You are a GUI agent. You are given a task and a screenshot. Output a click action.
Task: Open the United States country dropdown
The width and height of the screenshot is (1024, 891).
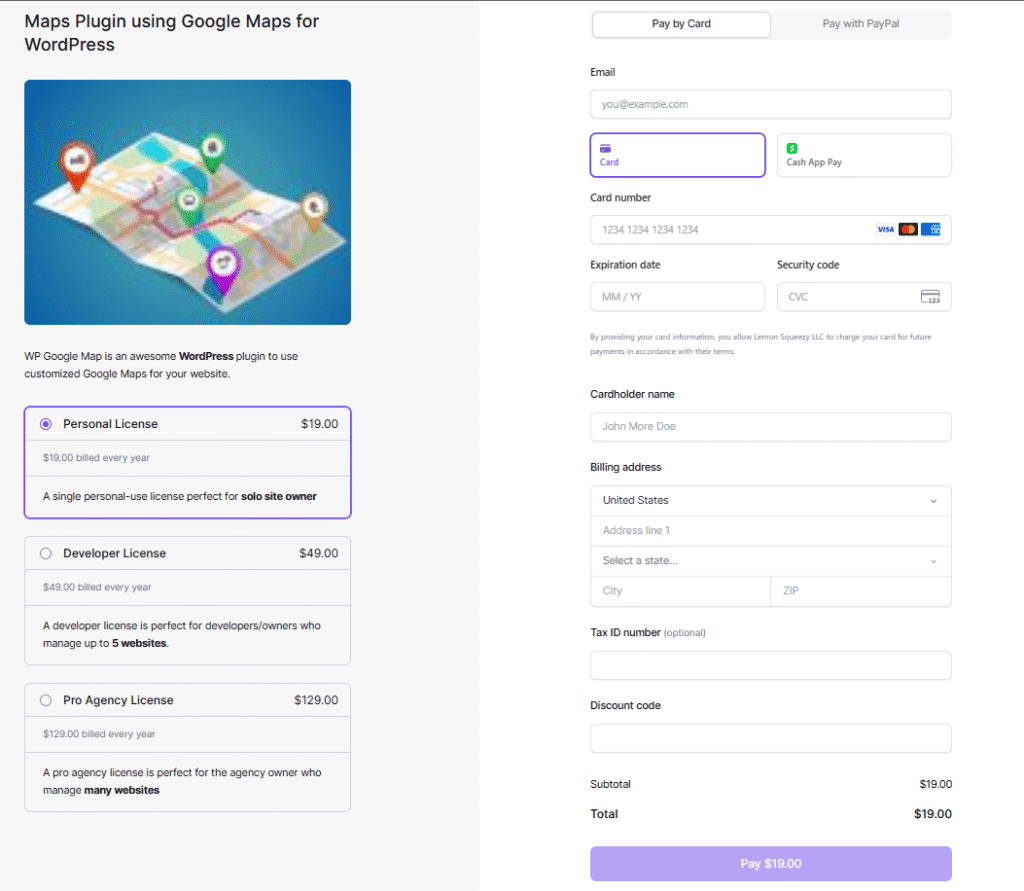point(771,500)
